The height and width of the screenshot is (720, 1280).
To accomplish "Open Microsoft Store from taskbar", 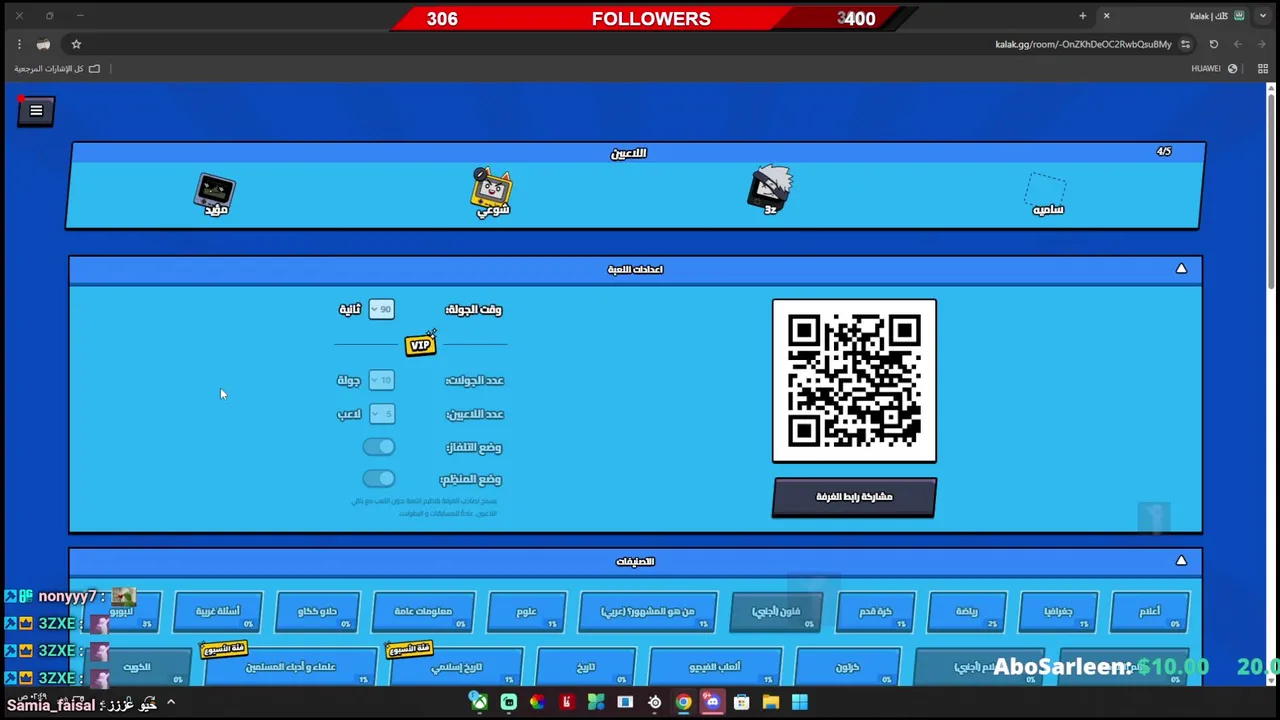I will [742, 702].
